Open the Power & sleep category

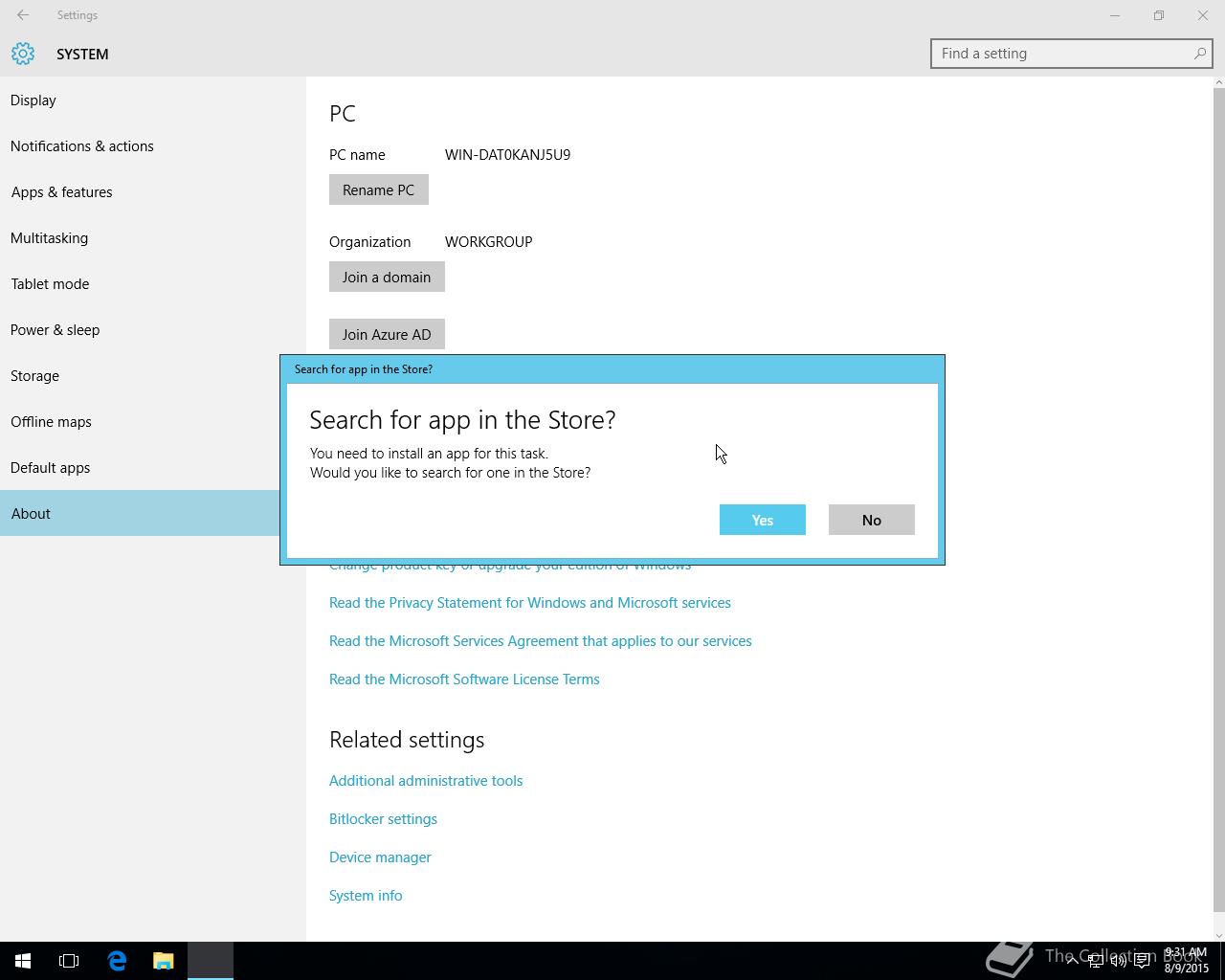[x=153, y=329]
